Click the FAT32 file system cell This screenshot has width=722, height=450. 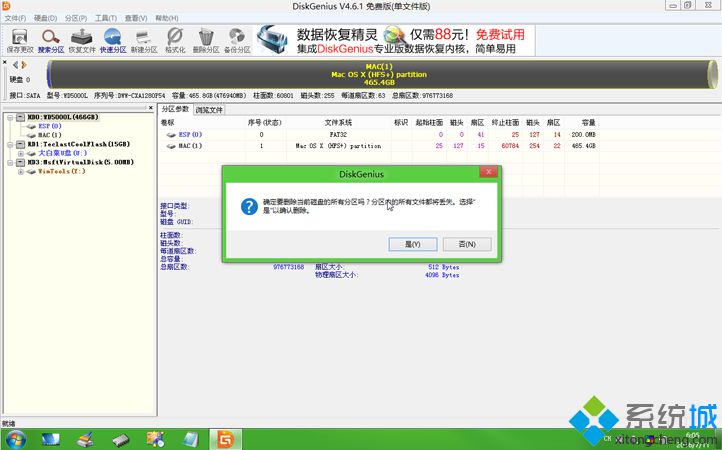point(338,134)
